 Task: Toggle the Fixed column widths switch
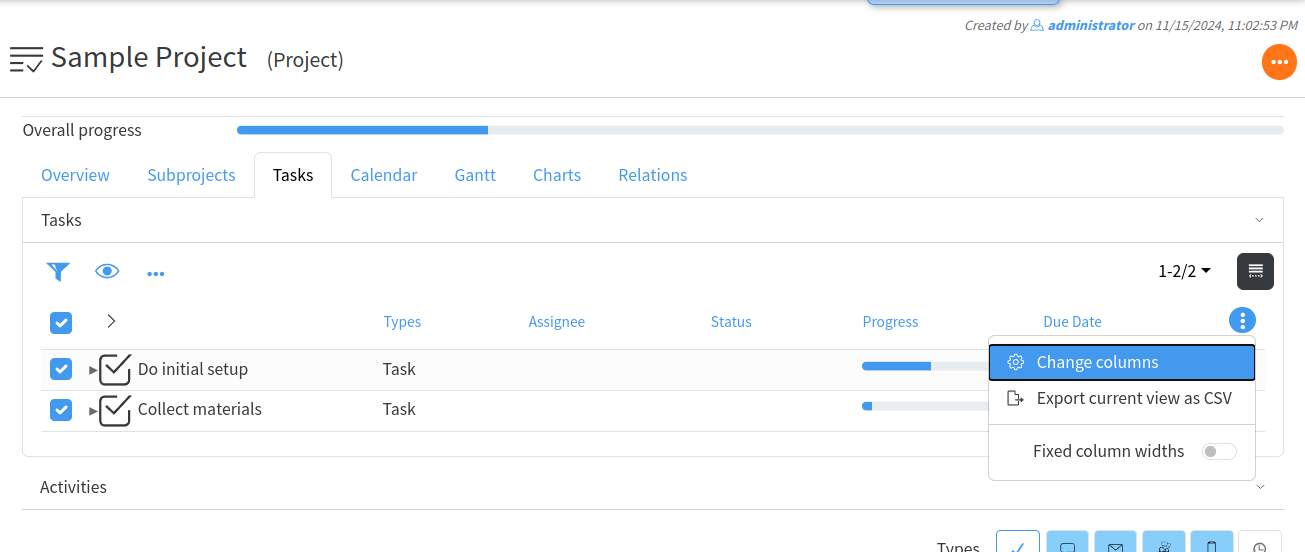point(1219,452)
